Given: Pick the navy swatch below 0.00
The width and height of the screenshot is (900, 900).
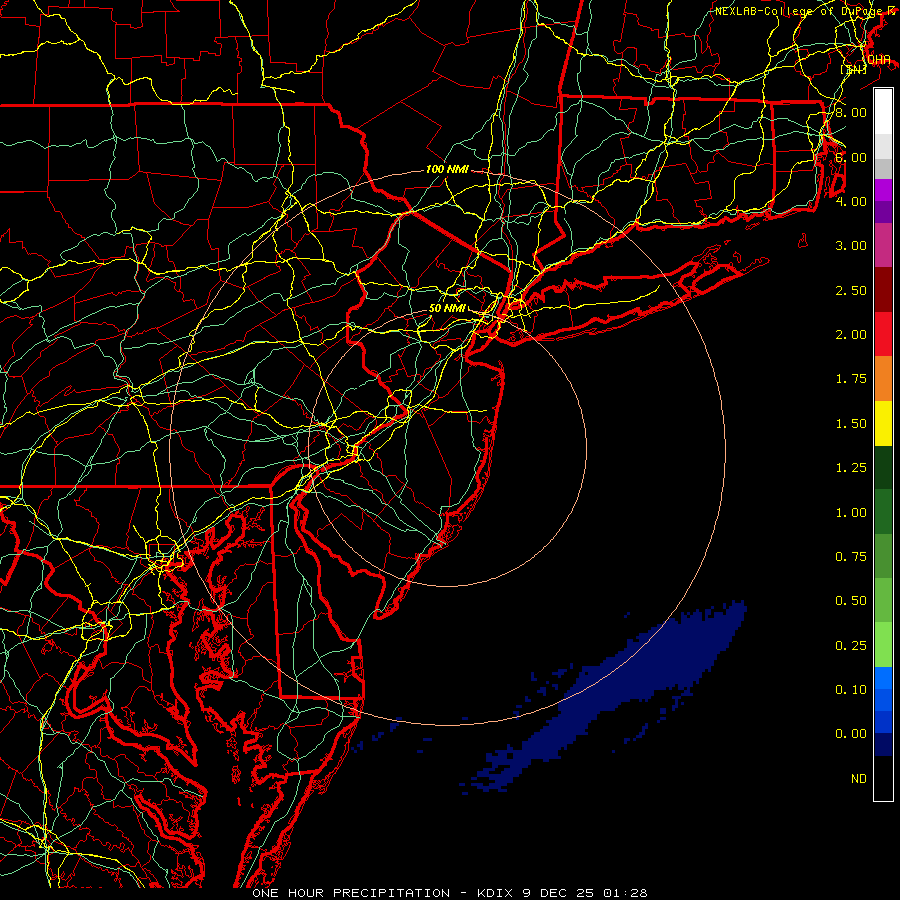Looking at the screenshot, I should (883, 744).
